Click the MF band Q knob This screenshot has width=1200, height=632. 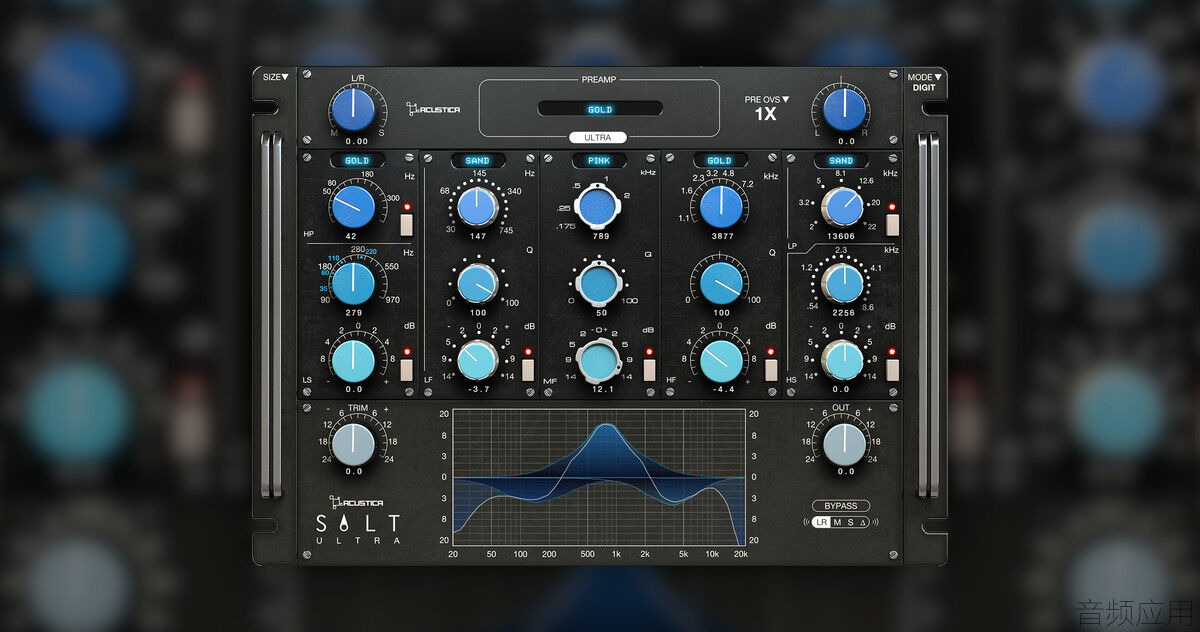click(x=600, y=284)
